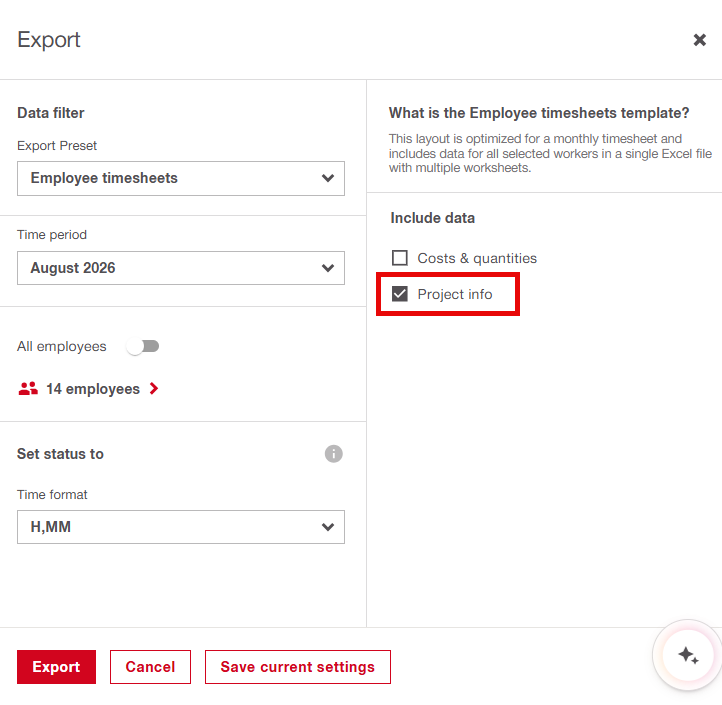Close the Export dialog with X icon
Viewport: 722px width, 705px height.
[x=699, y=40]
